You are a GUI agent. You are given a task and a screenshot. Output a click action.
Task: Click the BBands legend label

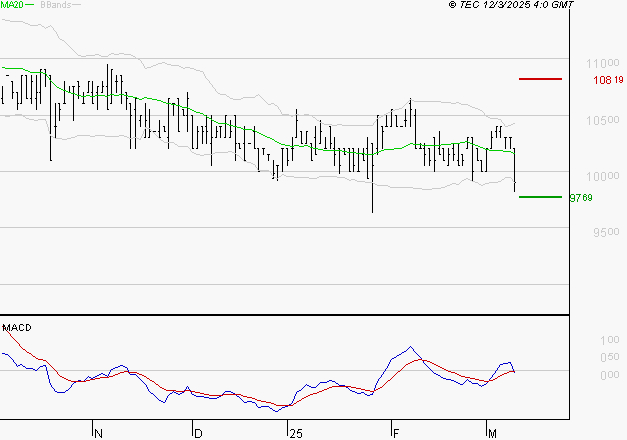pos(55,4)
